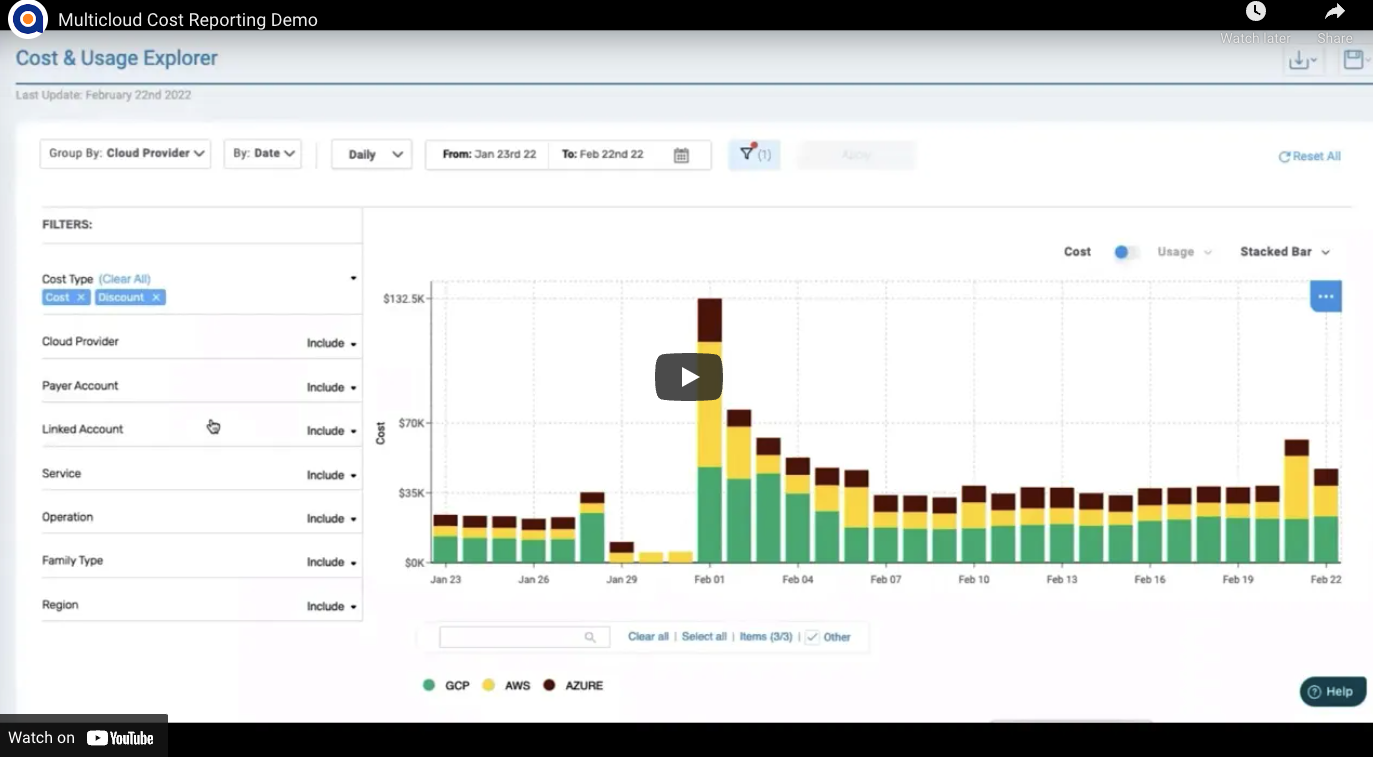
Task: Open the chart three-dots options menu
Action: 1326,296
